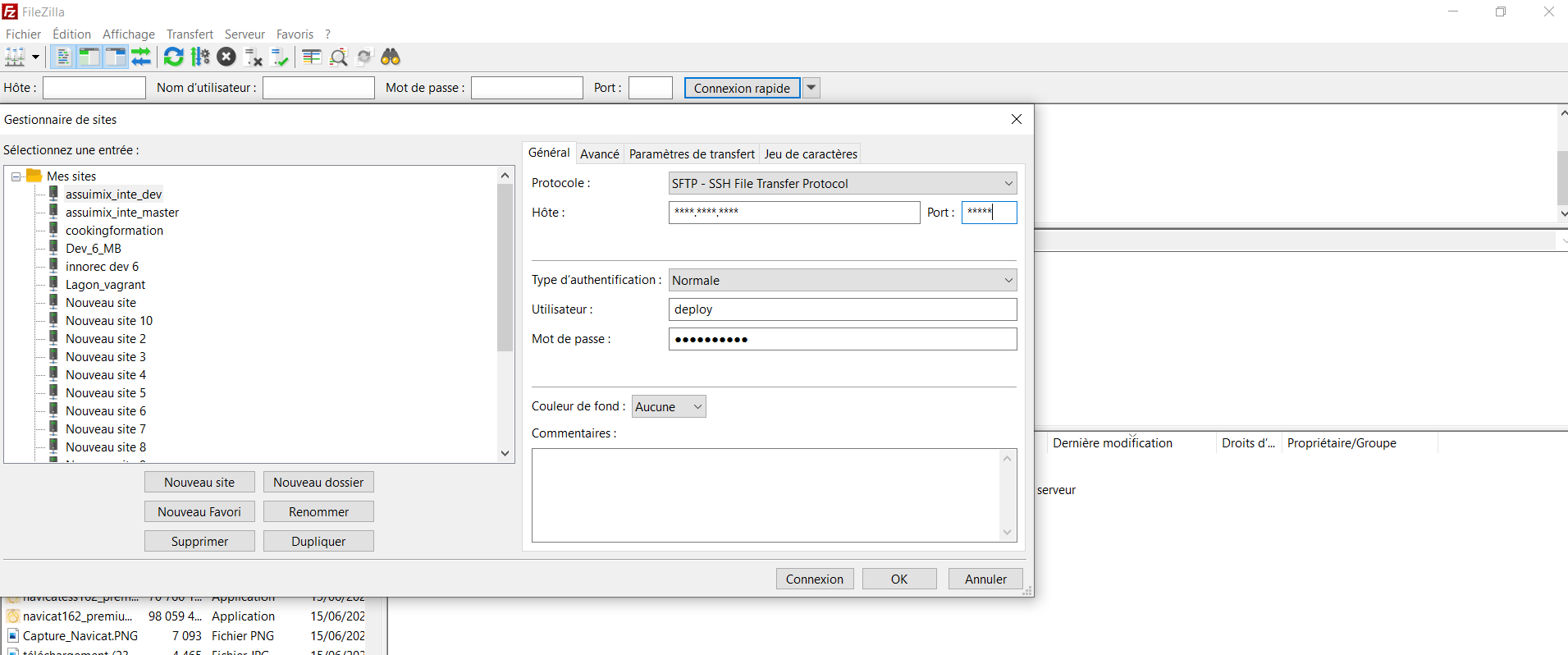Toggle the local directory tree view icon
Image resolution: width=1568 pixels, height=655 pixels.
click(89, 57)
